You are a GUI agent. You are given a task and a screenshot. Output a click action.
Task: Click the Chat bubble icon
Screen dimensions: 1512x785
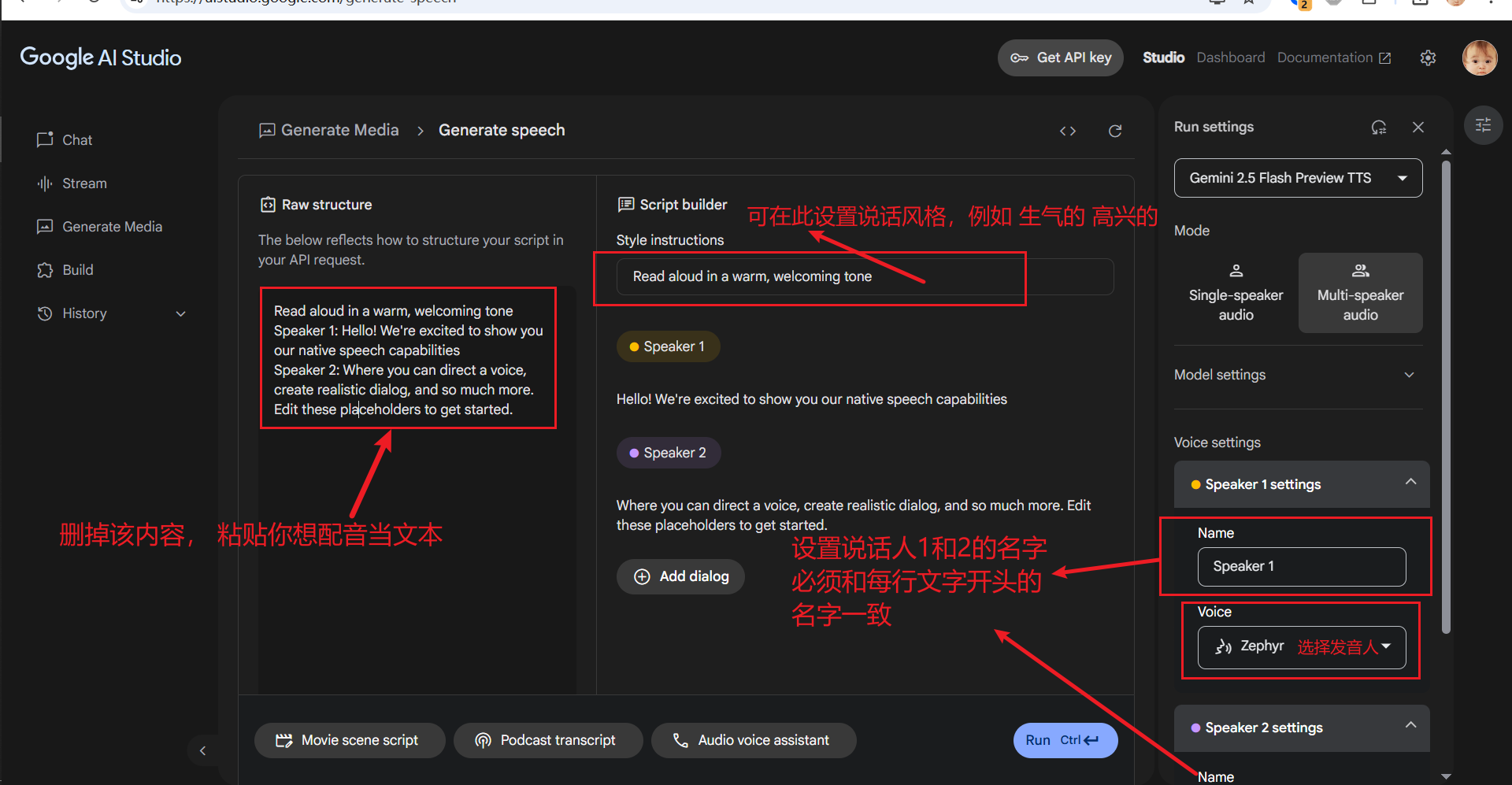pos(45,139)
